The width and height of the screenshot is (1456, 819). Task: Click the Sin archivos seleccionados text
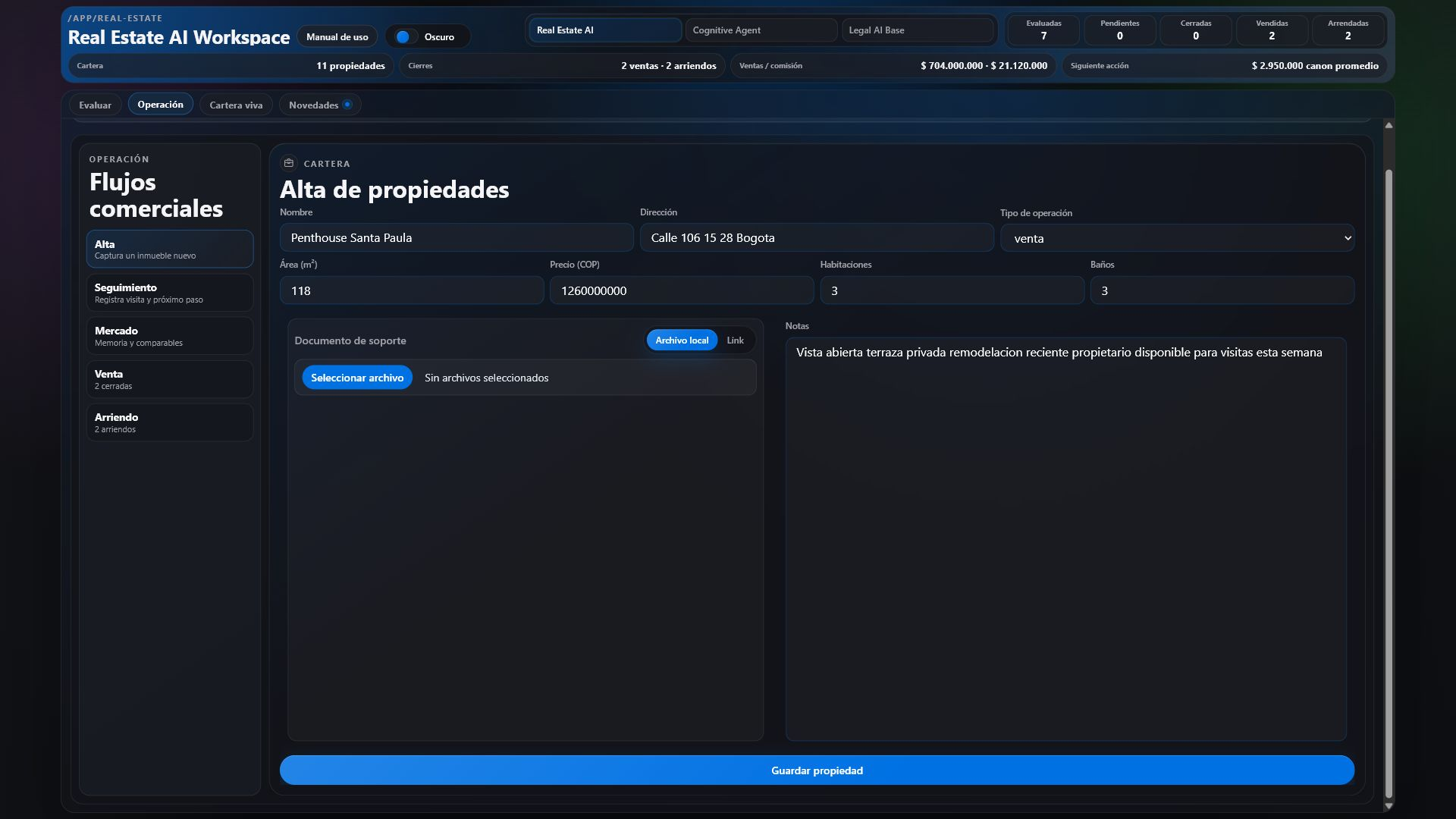486,378
